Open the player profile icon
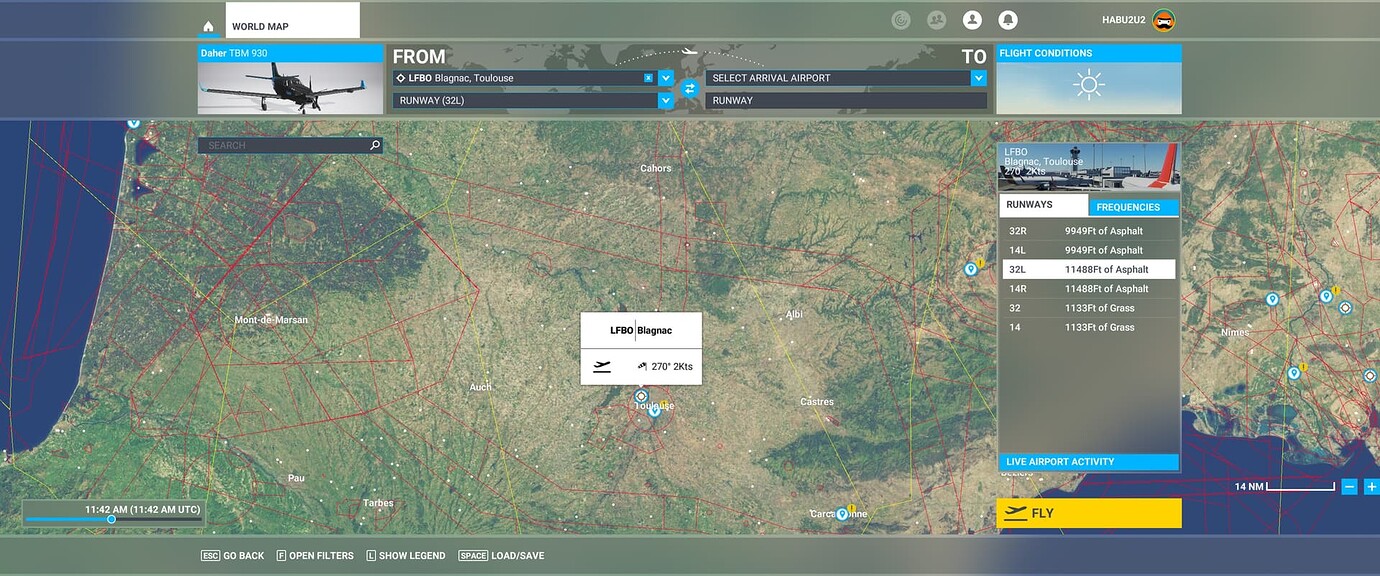The image size is (1380, 576). point(971,20)
